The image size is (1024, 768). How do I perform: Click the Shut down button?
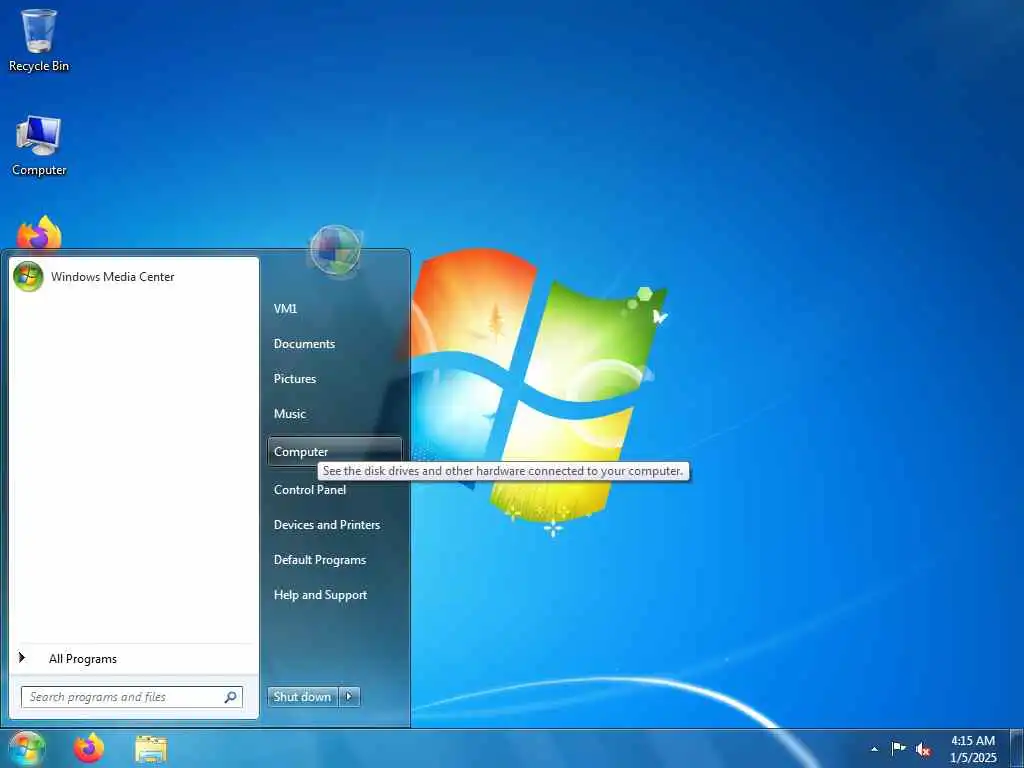pos(302,697)
